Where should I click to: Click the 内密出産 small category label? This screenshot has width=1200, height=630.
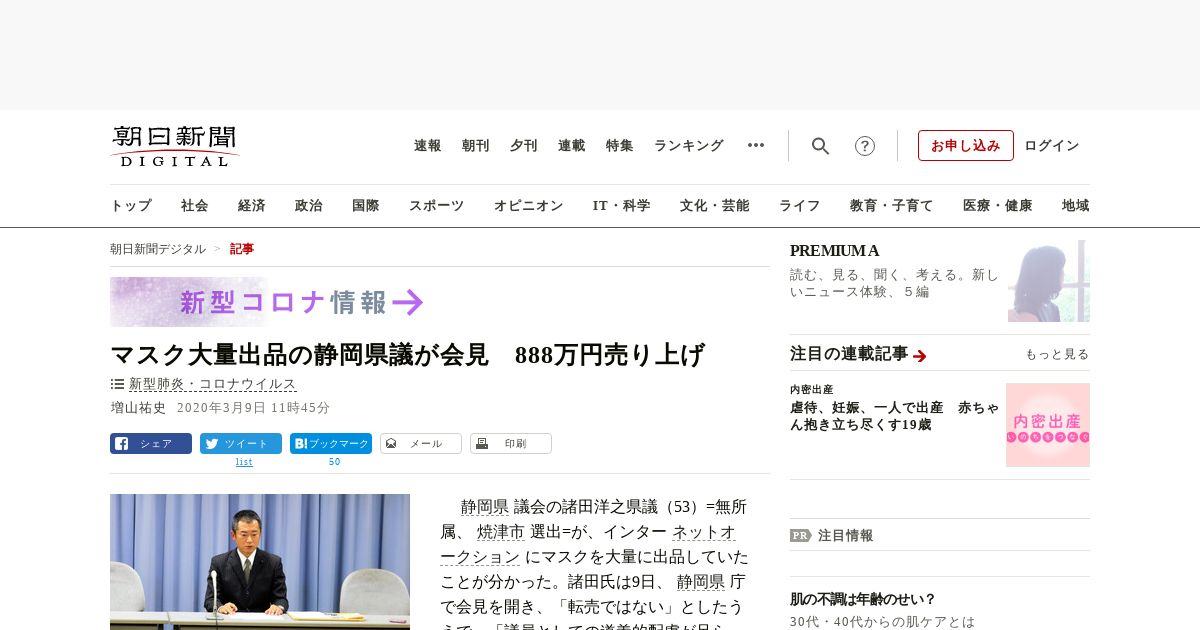[x=811, y=390]
